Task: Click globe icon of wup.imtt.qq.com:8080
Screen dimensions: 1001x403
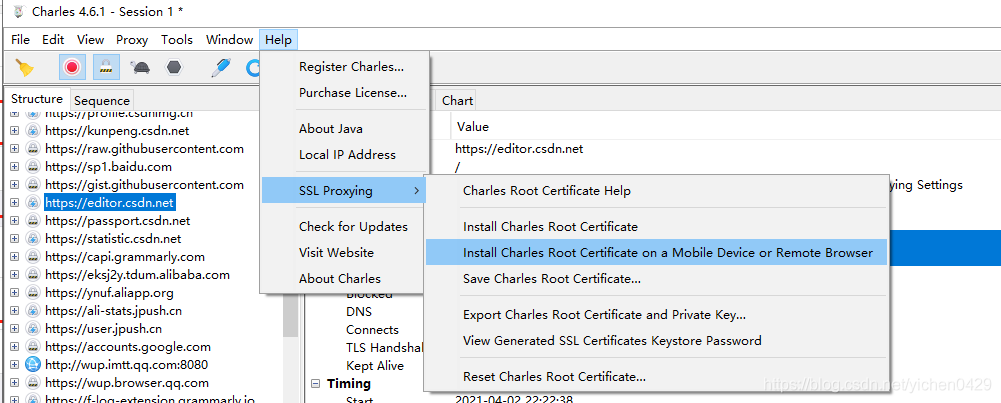Action: click(x=32, y=365)
